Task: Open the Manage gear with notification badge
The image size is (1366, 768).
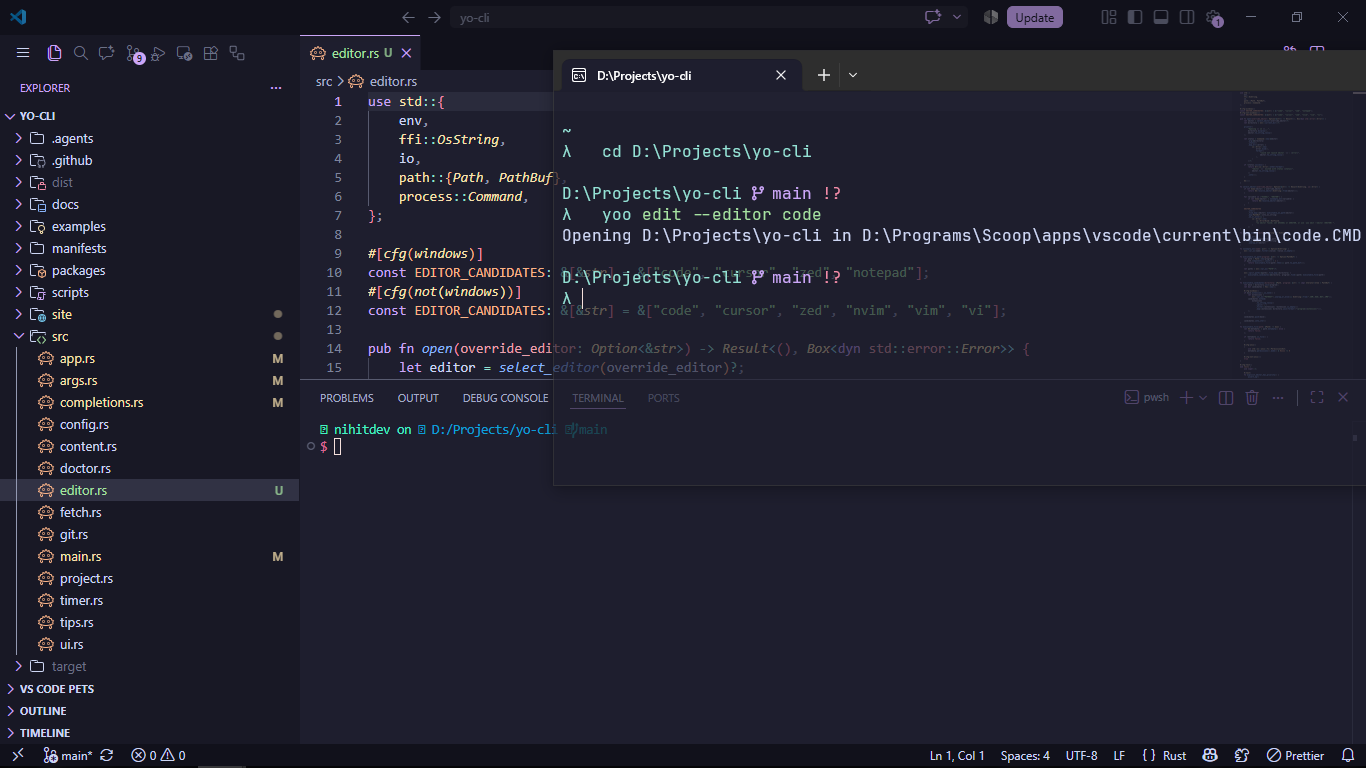Action: 1214,18
